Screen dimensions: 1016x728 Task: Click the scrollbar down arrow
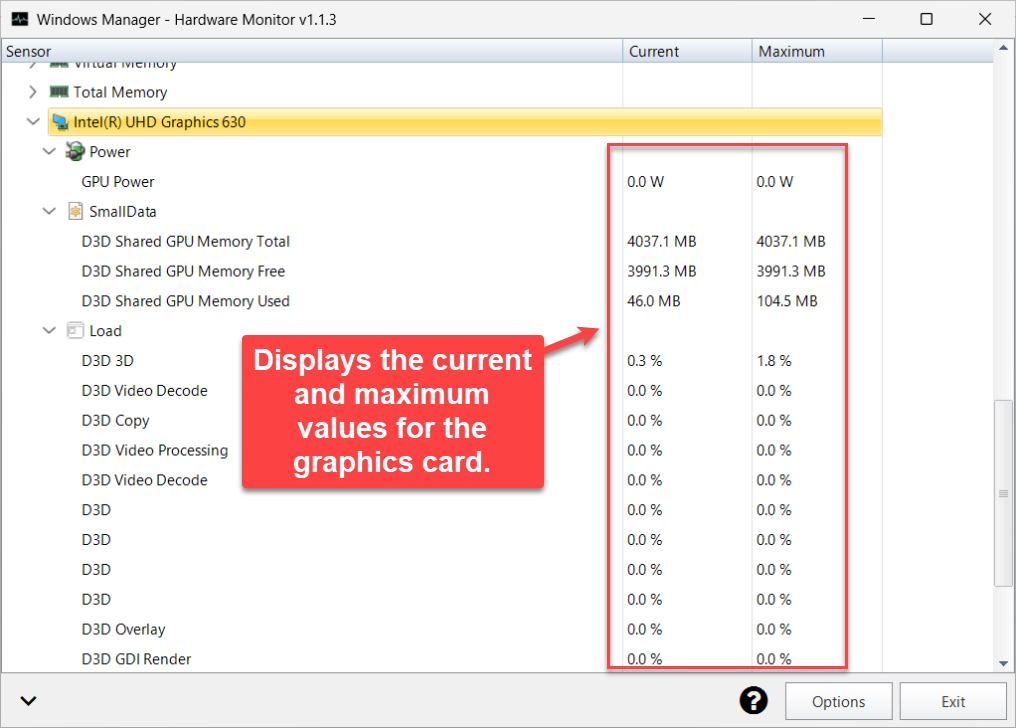pos(1003,663)
